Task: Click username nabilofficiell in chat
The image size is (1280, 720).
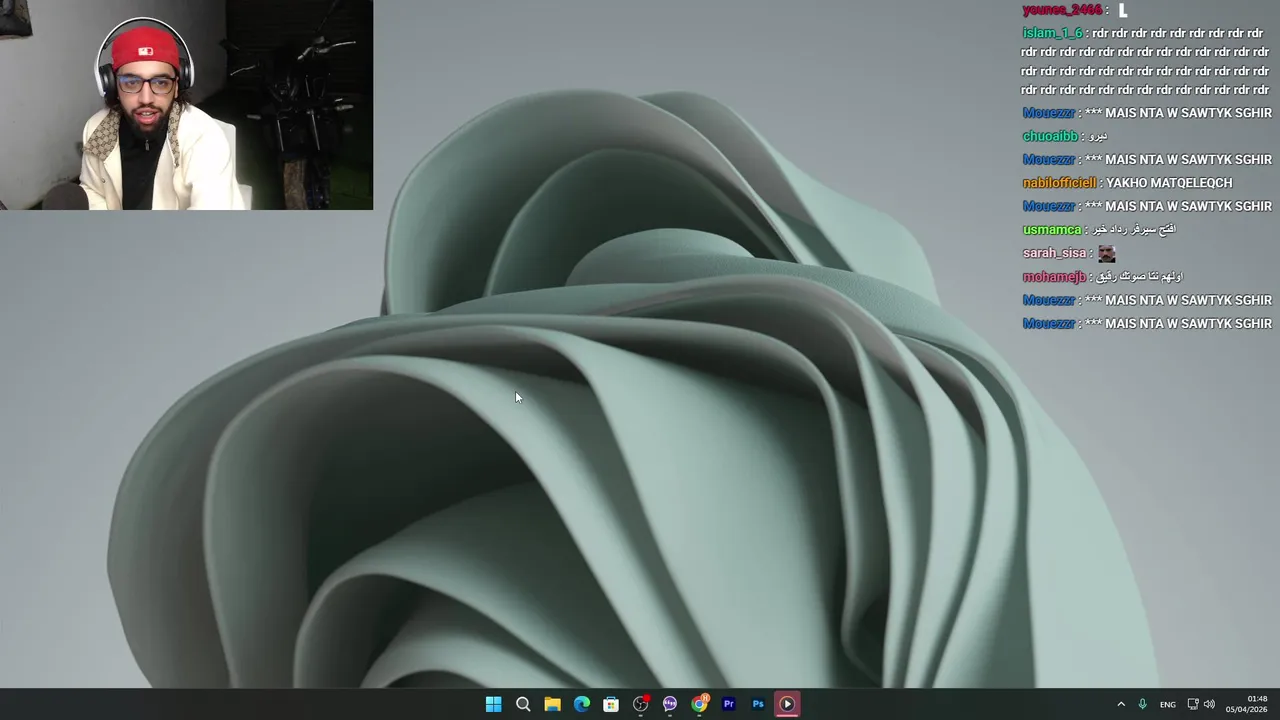Action: pyautogui.click(x=1059, y=183)
